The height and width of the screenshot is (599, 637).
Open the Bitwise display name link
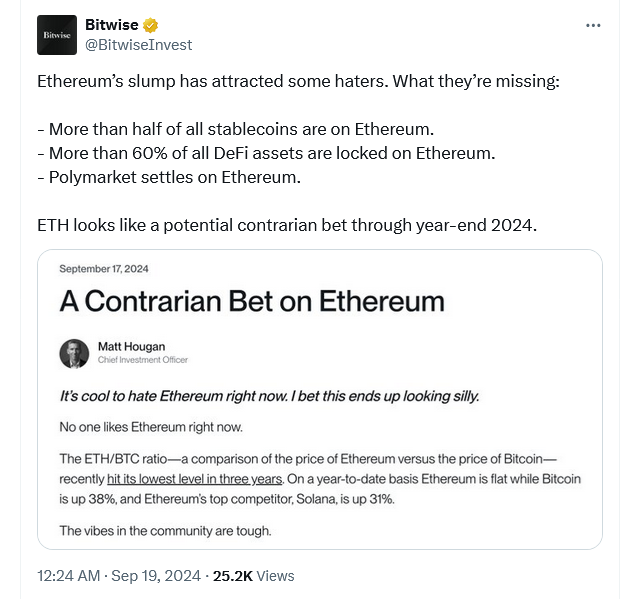[x=112, y=25]
